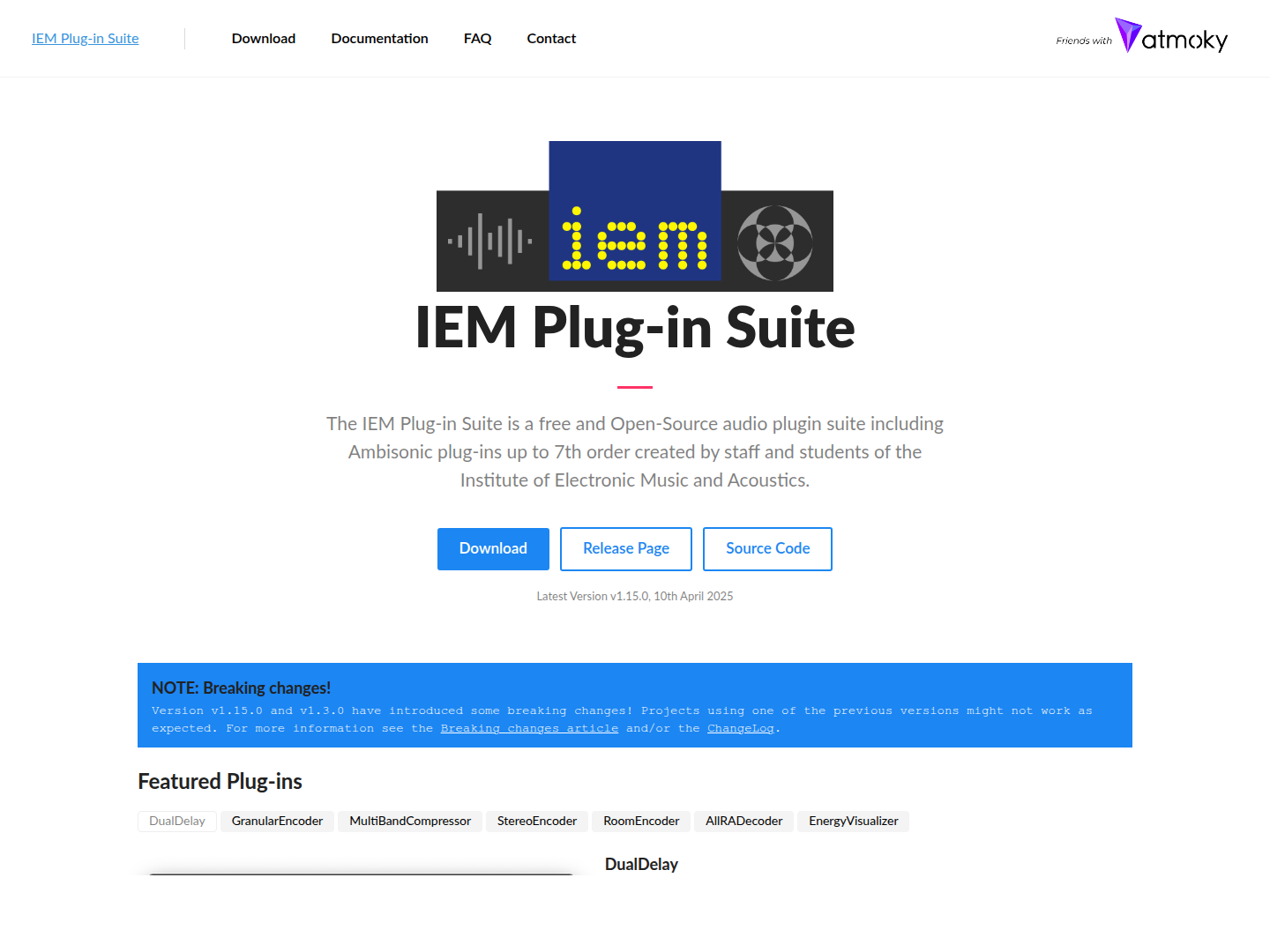Select the EnergyVisualizer plug-in tab
1270x952 pixels.
pyautogui.click(x=854, y=821)
